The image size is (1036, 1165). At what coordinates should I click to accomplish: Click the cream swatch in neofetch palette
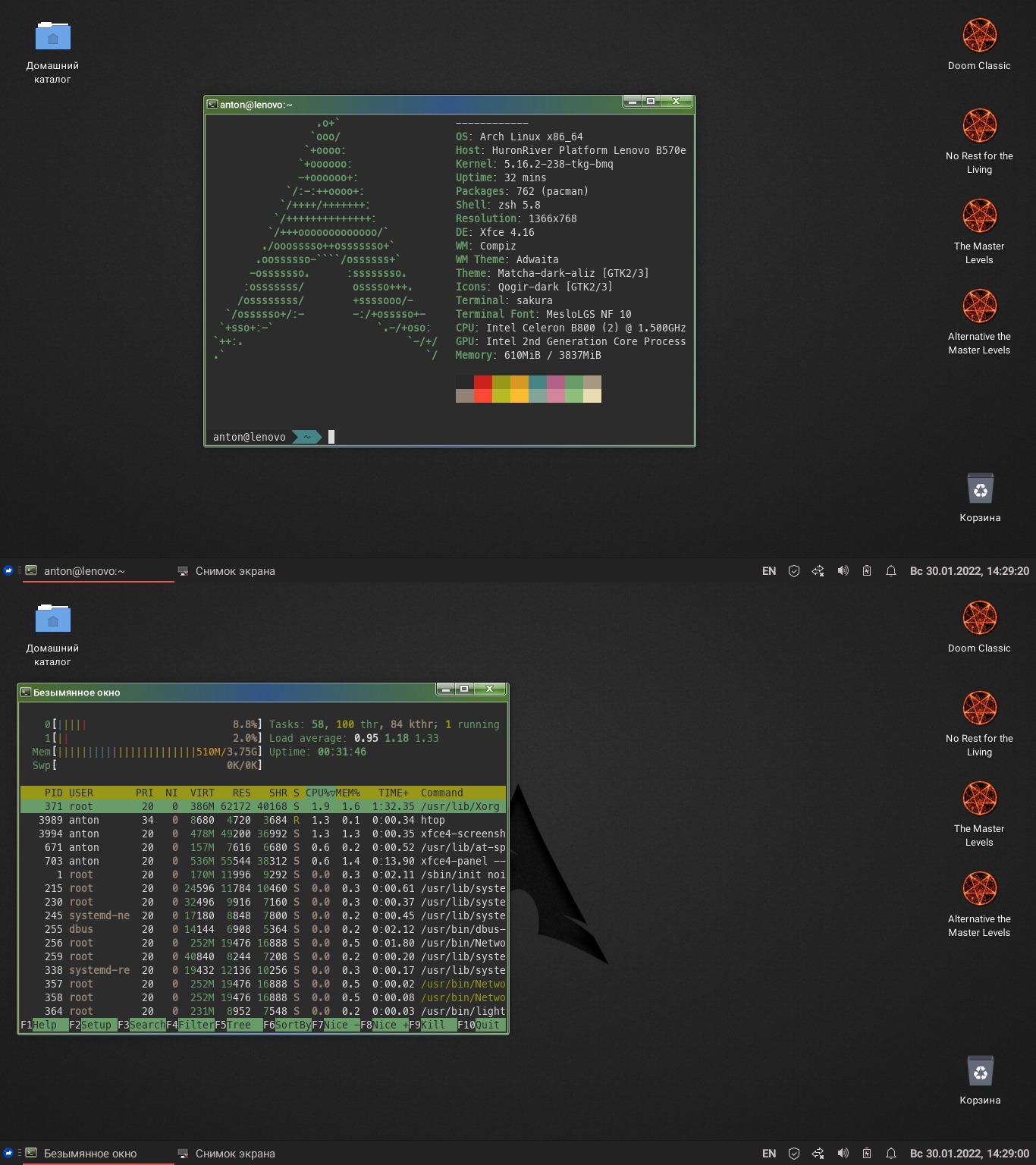[x=592, y=396]
